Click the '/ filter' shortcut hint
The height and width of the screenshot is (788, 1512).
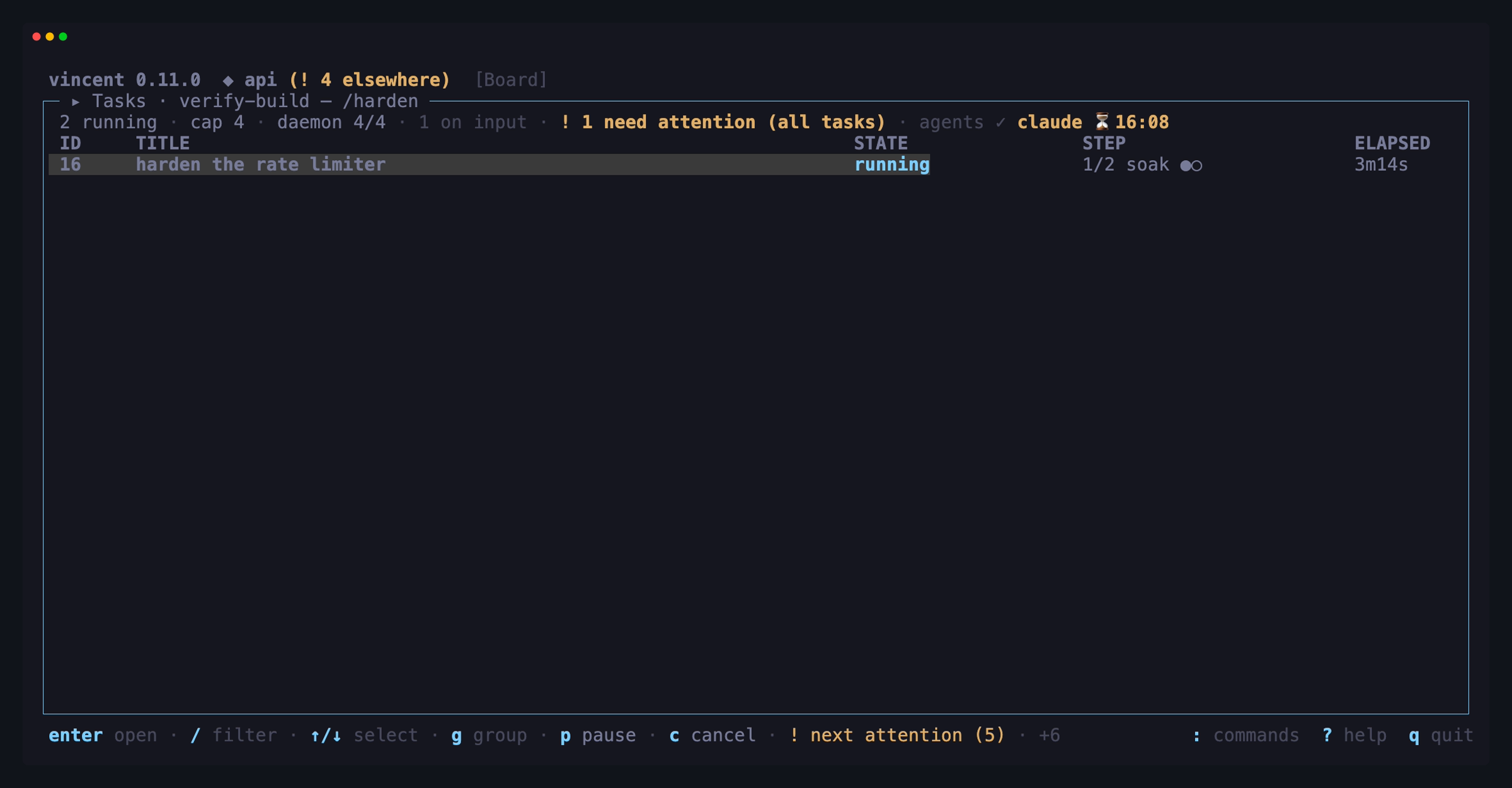tap(234, 735)
